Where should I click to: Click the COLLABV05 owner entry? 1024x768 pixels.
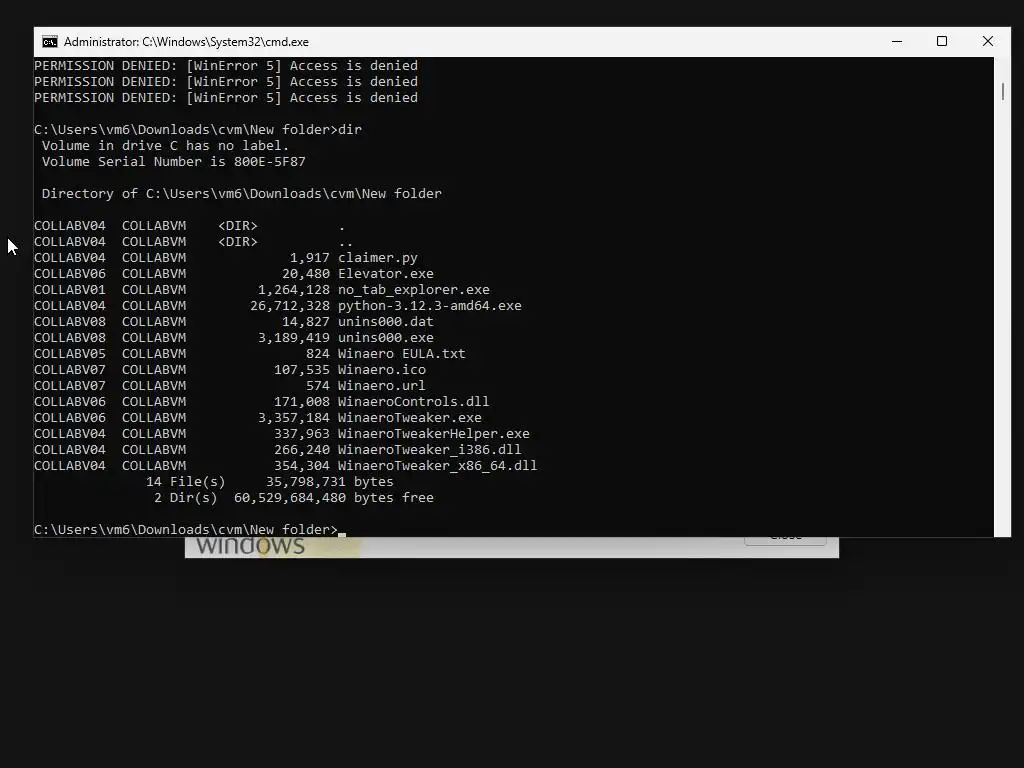tap(70, 353)
